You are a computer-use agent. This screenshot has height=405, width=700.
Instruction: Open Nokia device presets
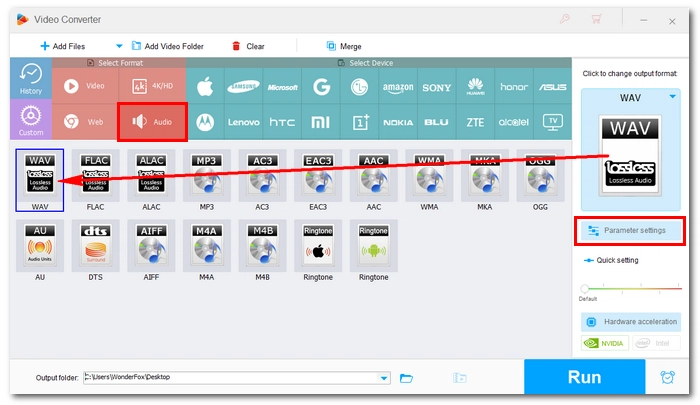[398, 122]
